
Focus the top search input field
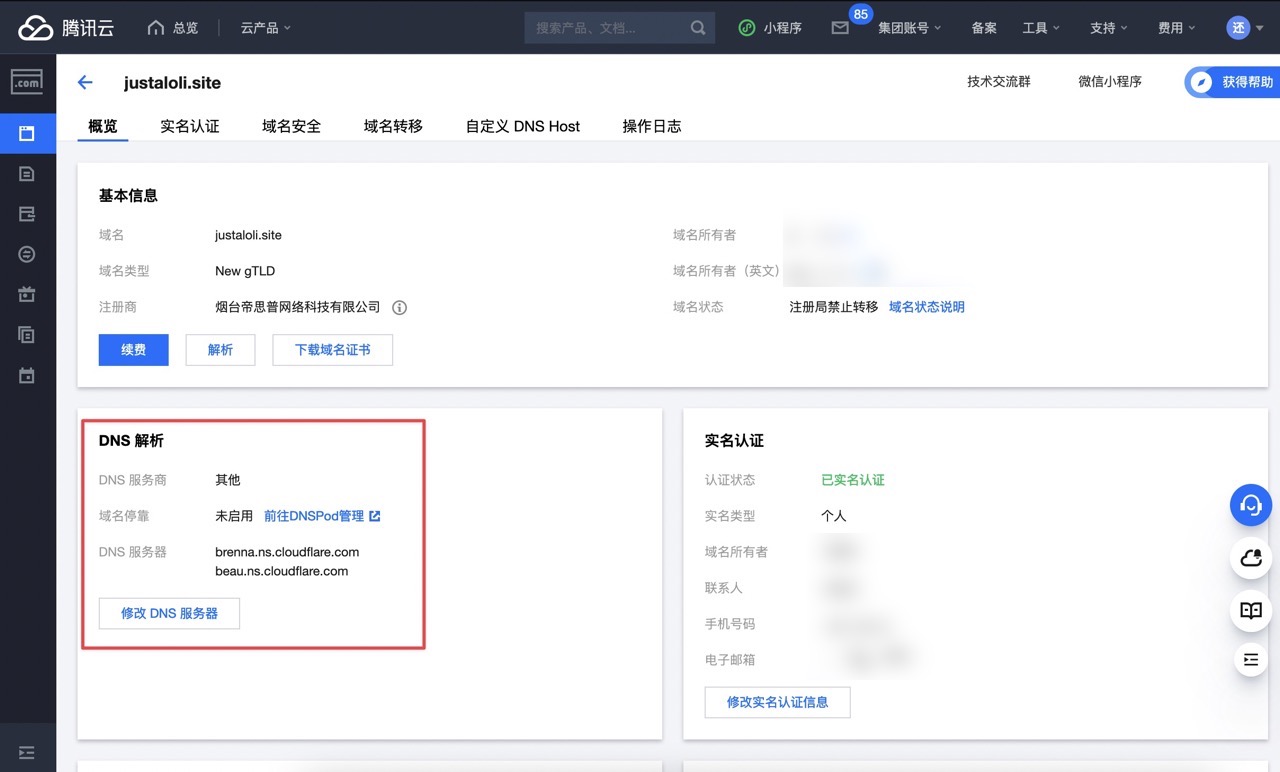606,28
